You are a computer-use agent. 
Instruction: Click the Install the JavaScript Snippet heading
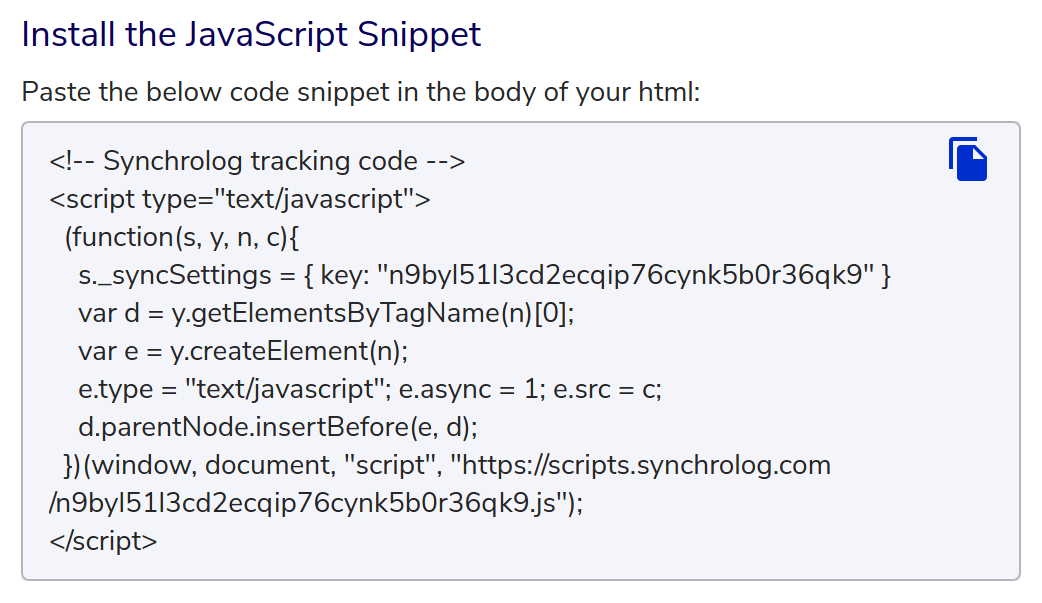(250, 33)
